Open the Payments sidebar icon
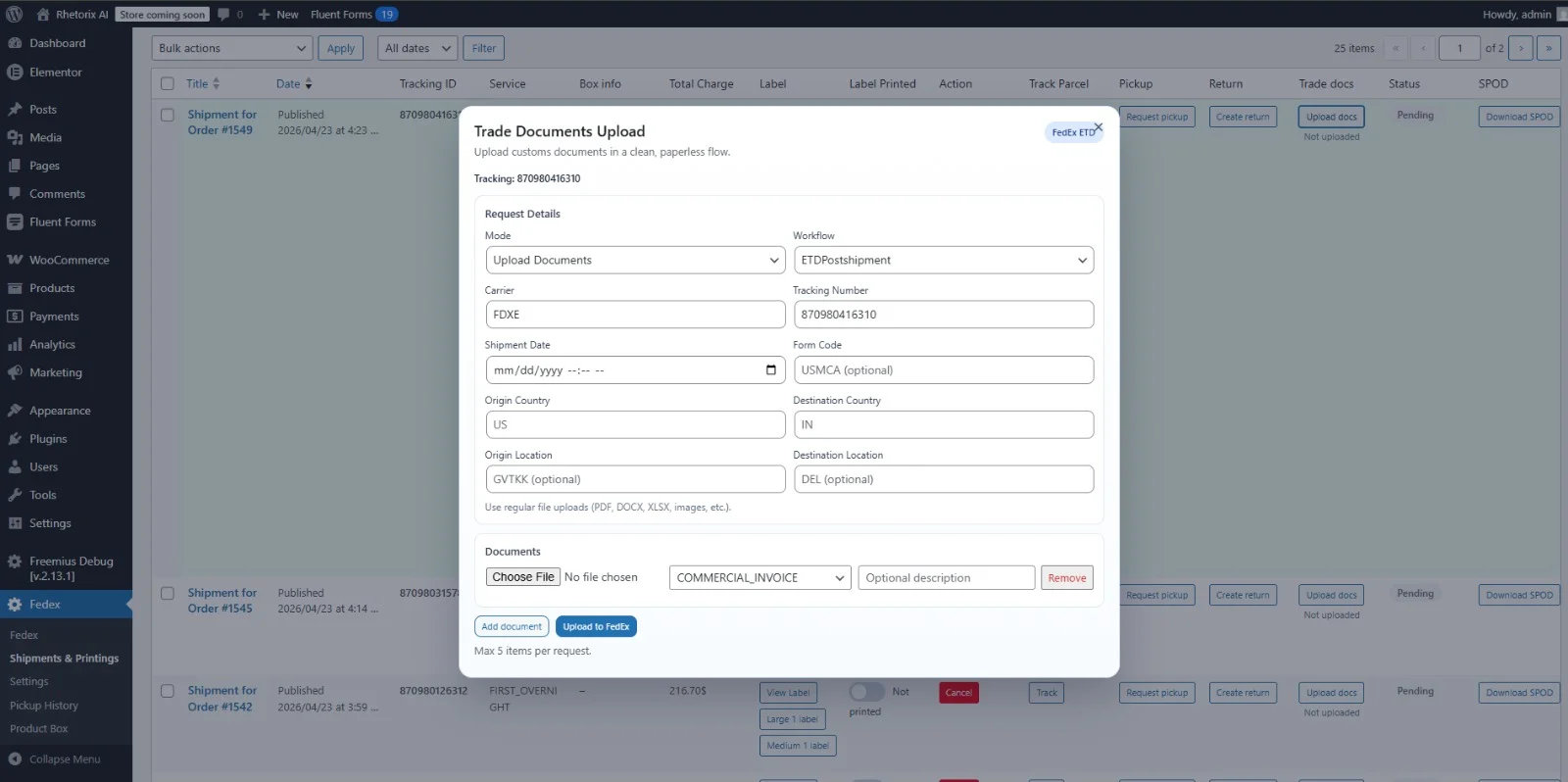This screenshot has width=1568, height=782. (x=15, y=316)
